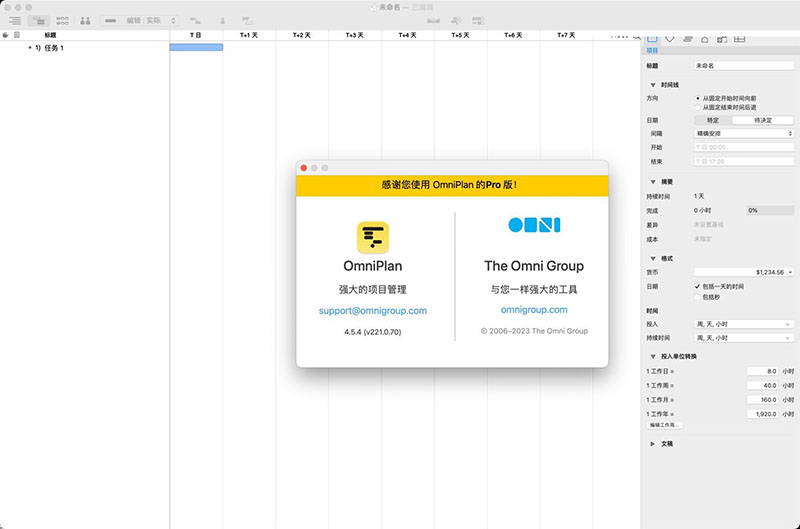
Task: Click the 1 工作月 hours field
Action: coord(763,400)
